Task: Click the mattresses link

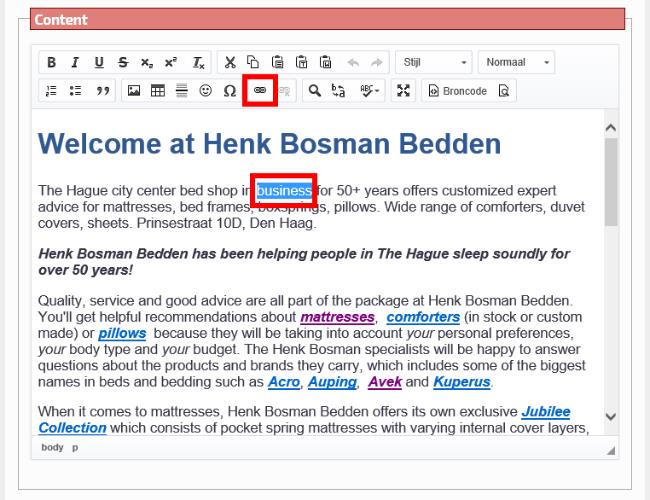Action: click(337, 317)
